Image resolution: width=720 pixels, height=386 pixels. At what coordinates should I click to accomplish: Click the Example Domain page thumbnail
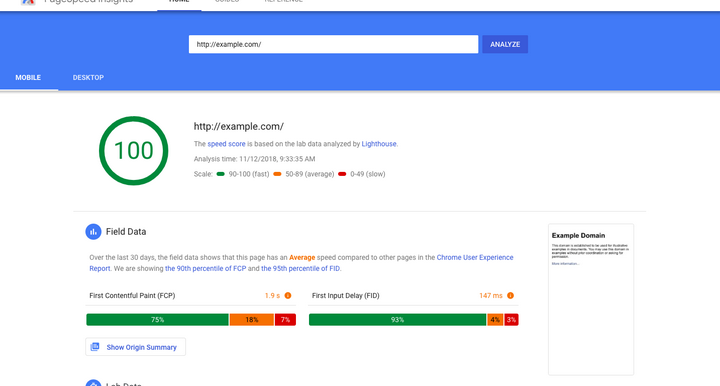(x=591, y=299)
